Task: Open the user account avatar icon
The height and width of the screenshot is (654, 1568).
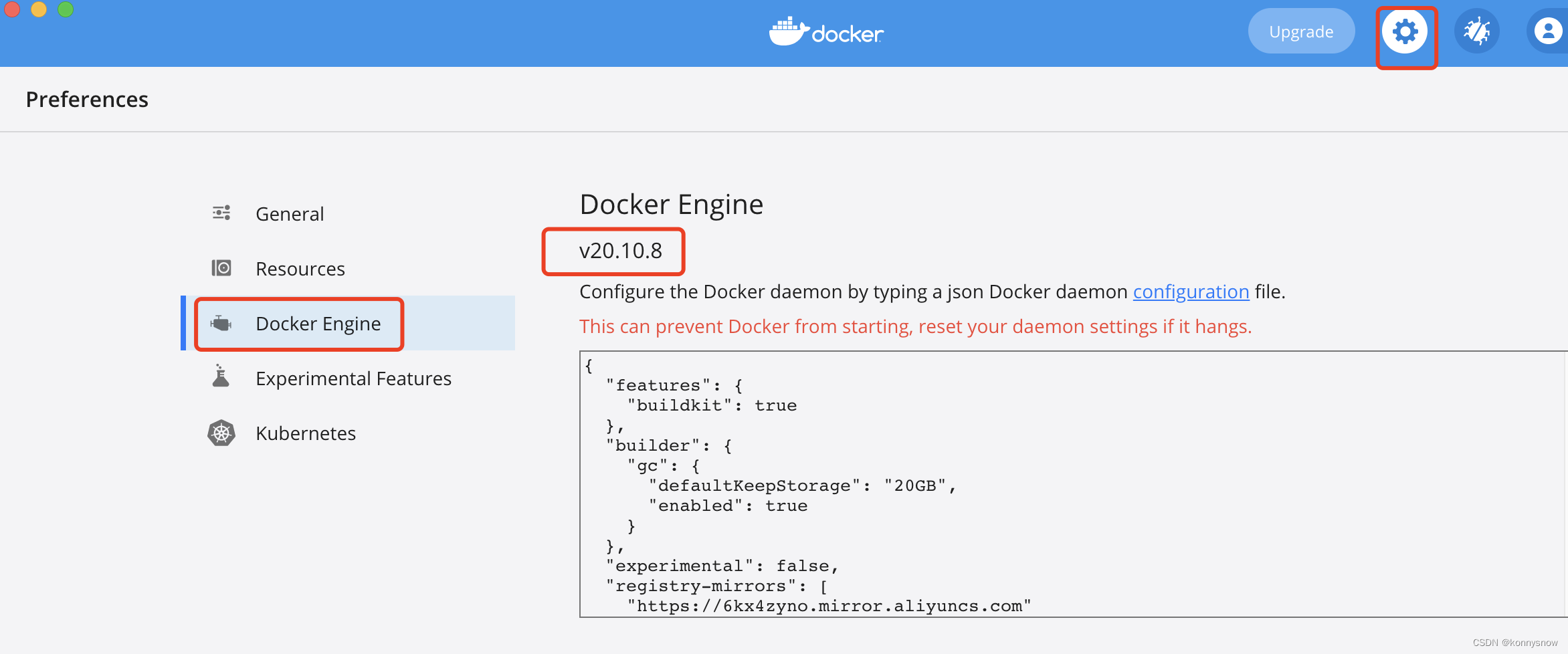Action: click(1548, 31)
